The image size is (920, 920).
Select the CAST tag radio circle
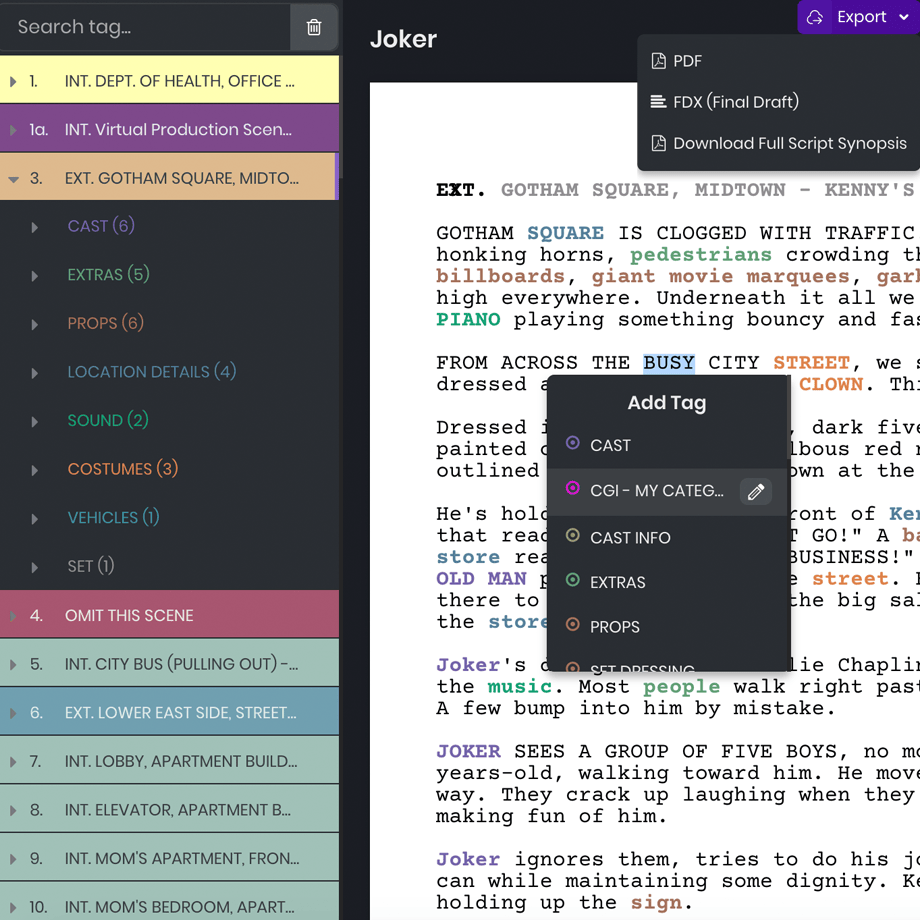click(573, 443)
